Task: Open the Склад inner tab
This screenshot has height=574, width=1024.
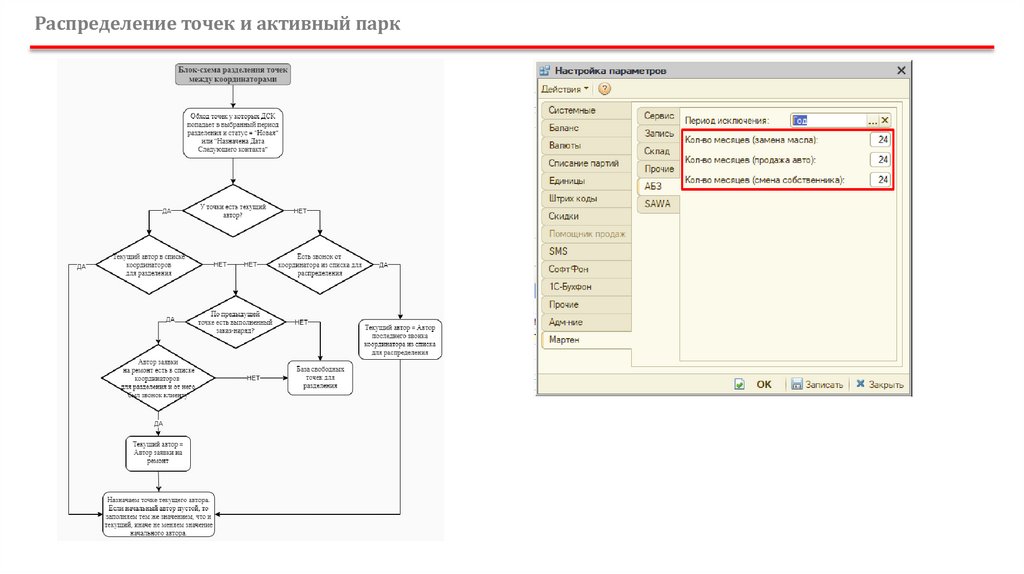Action: (x=658, y=151)
